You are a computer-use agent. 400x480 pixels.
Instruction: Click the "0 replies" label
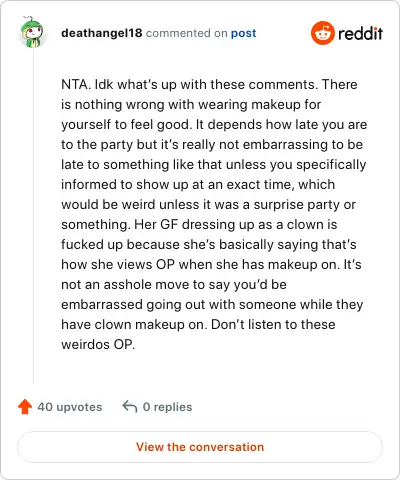pyautogui.click(x=167, y=407)
